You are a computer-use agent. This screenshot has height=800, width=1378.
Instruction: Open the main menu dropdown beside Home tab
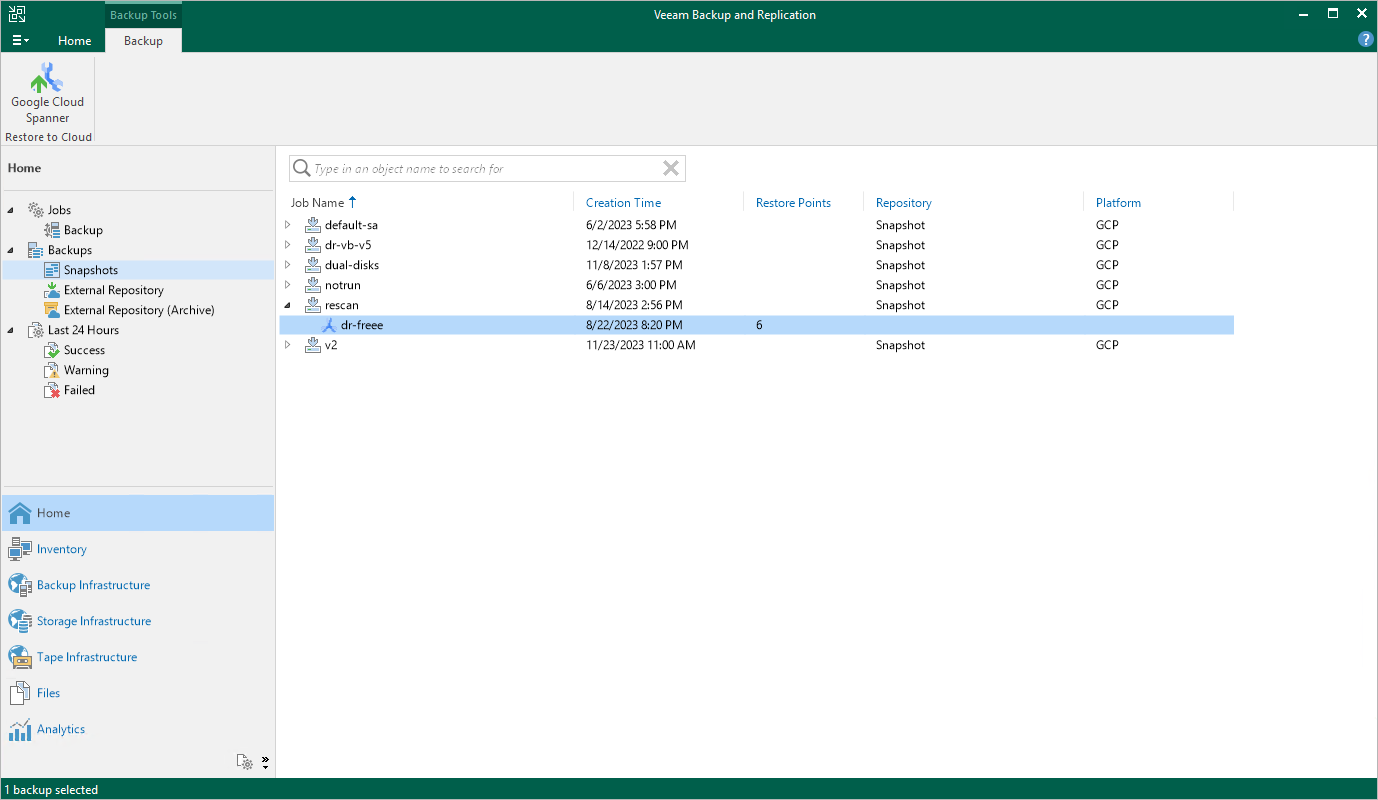pos(20,41)
